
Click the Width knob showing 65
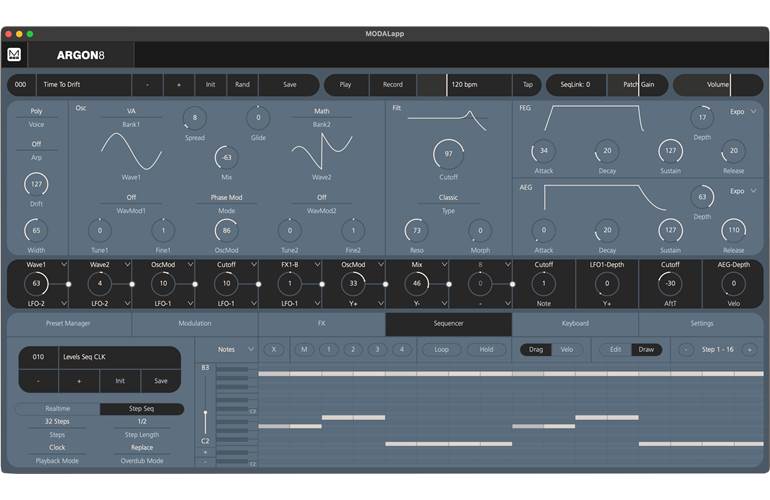(x=36, y=230)
